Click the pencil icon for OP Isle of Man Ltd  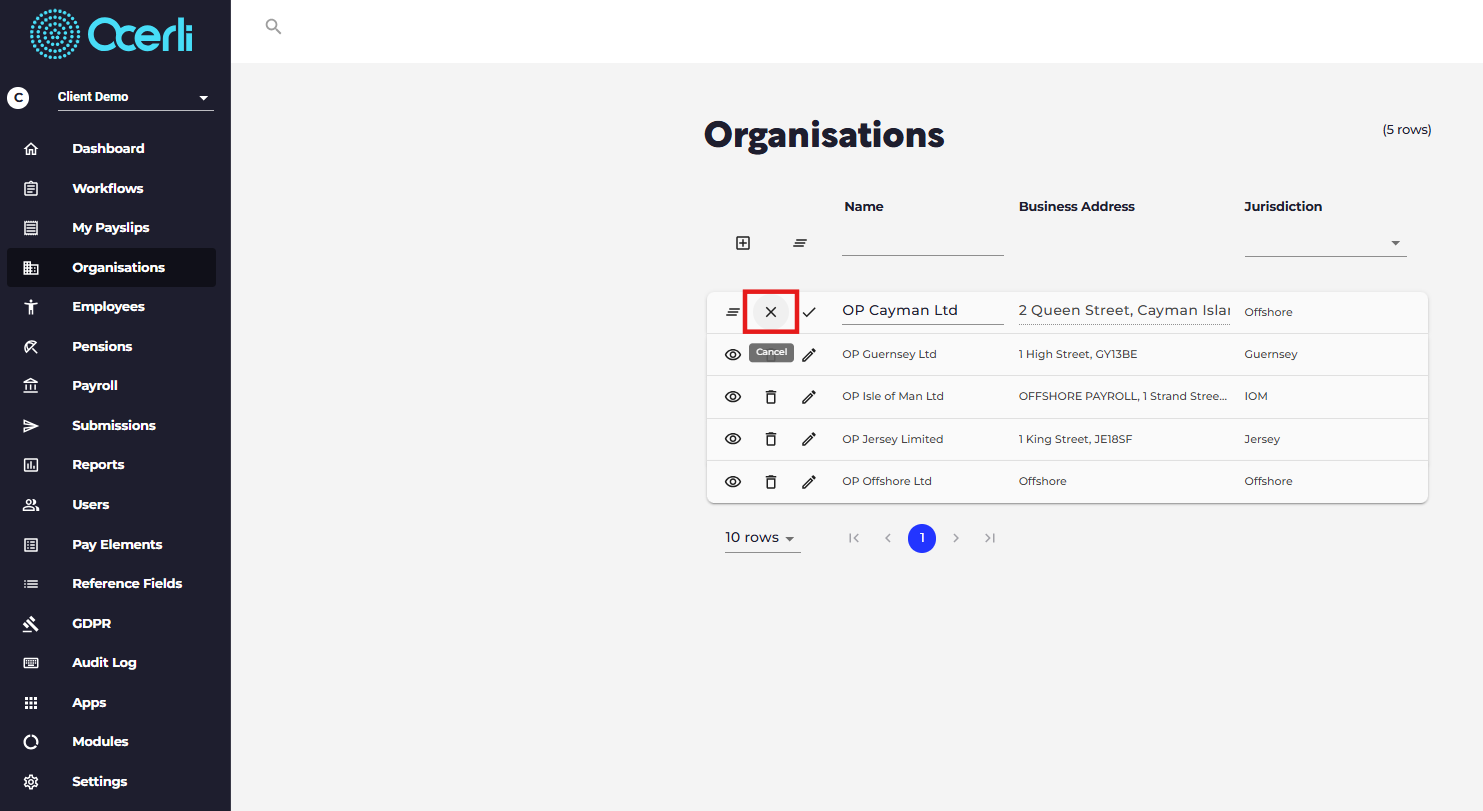[809, 397]
